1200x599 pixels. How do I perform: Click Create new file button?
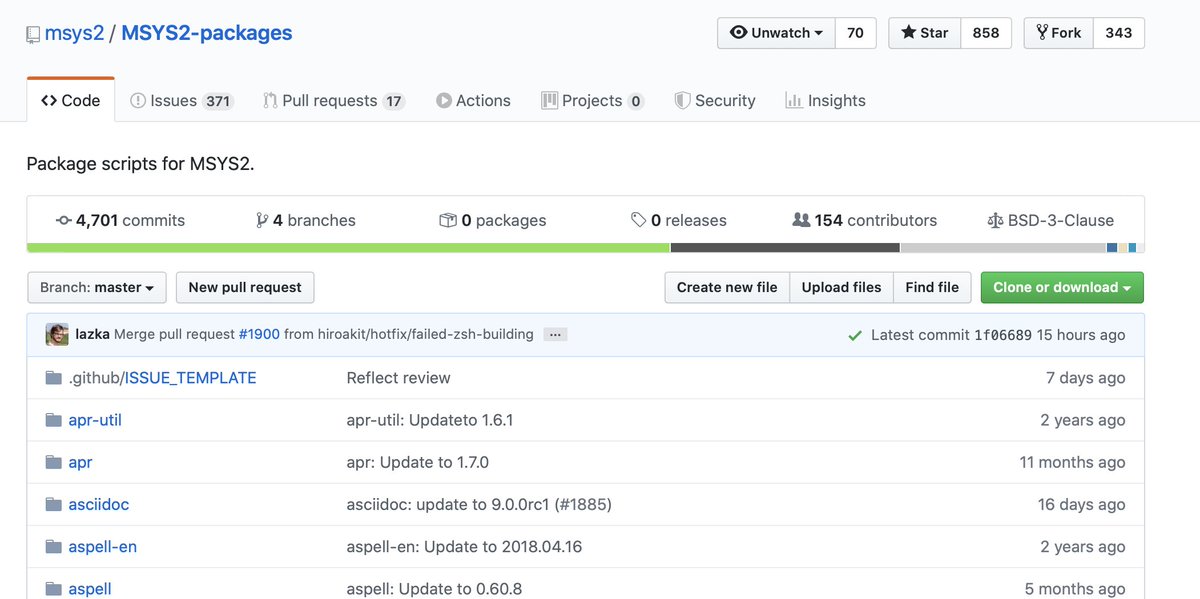pyautogui.click(x=727, y=287)
